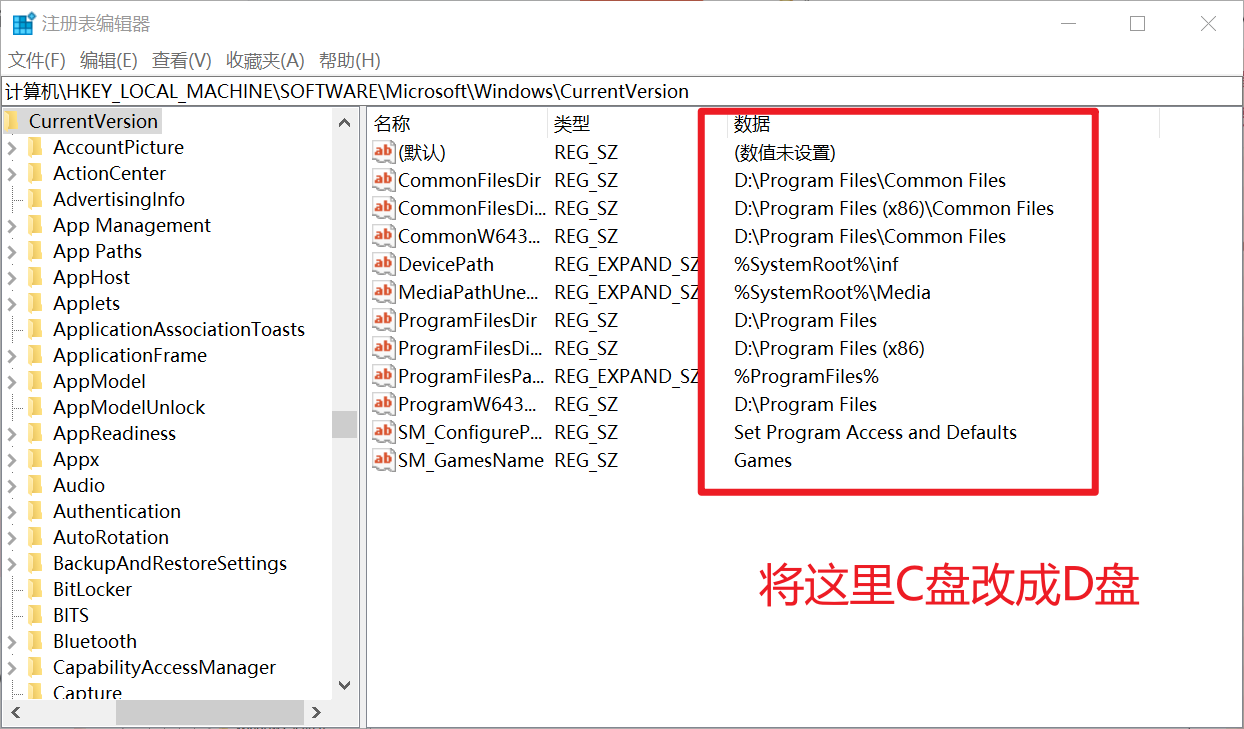Click the ActionCenter folder icon
This screenshot has width=1244, height=729.
point(36,173)
